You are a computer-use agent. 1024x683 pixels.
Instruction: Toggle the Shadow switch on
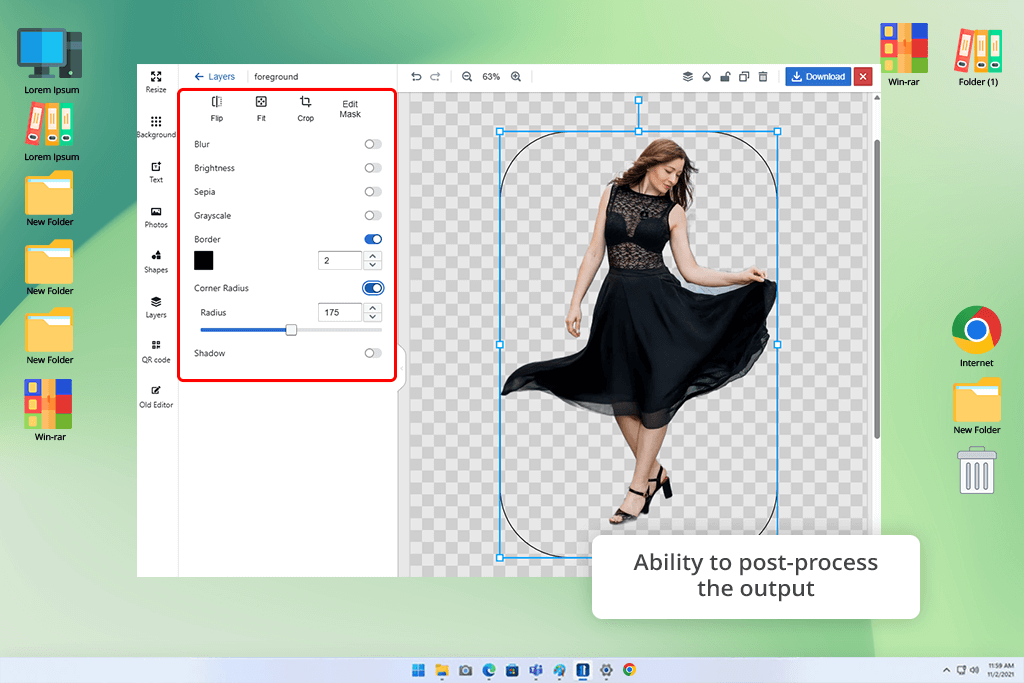point(373,353)
